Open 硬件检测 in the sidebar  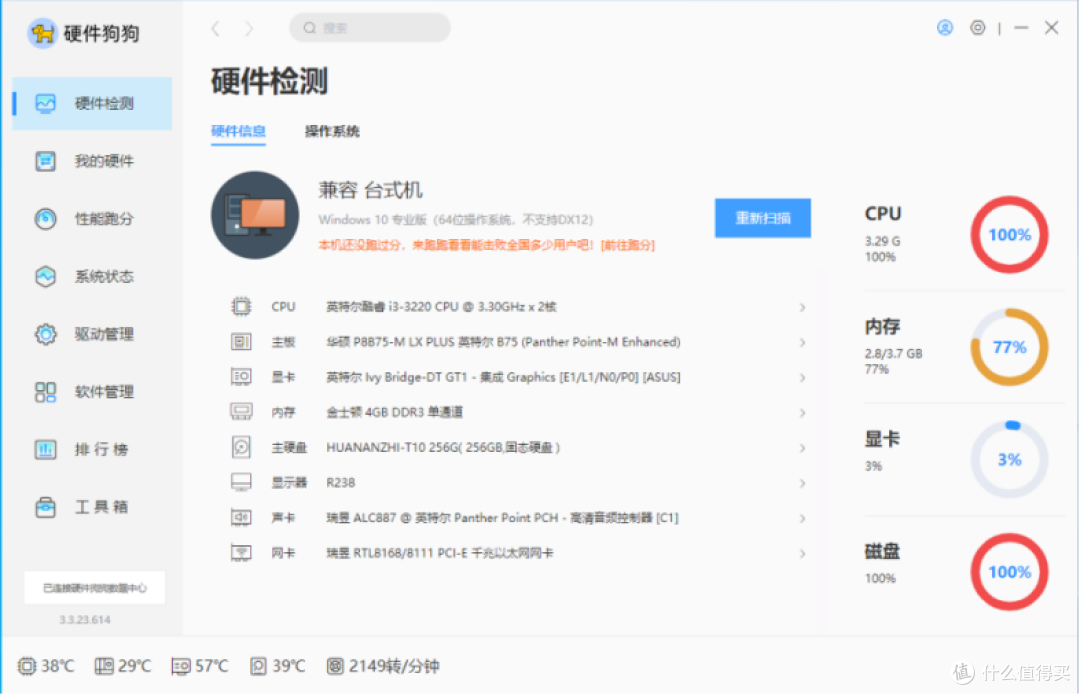92,103
